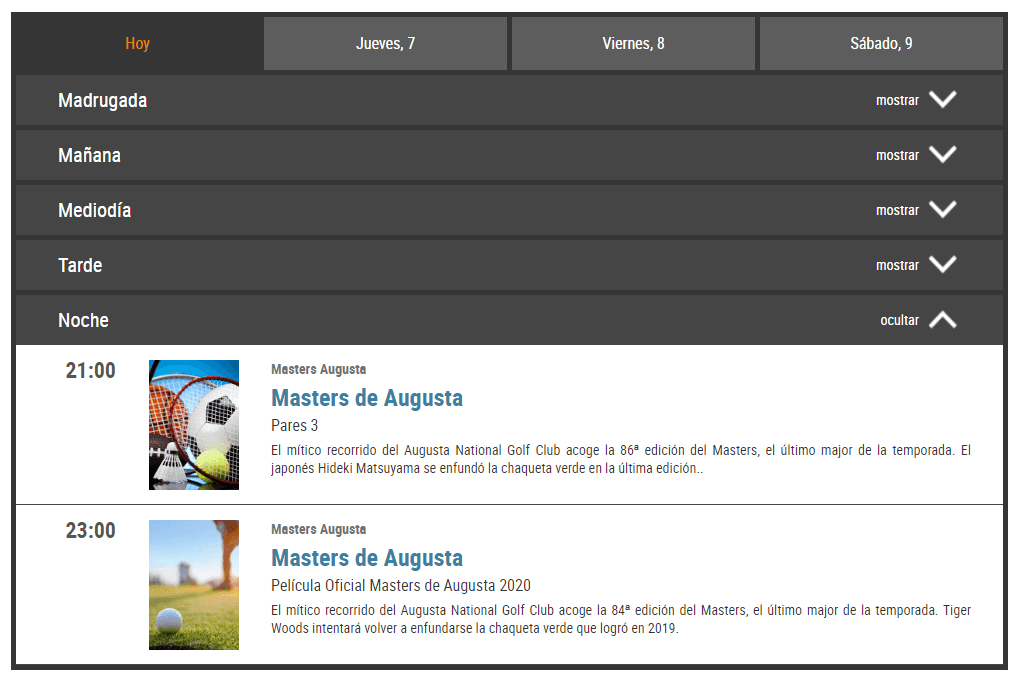Expand Mediodía section chevron
The height and width of the screenshot is (676, 1018).
(x=943, y=210)
